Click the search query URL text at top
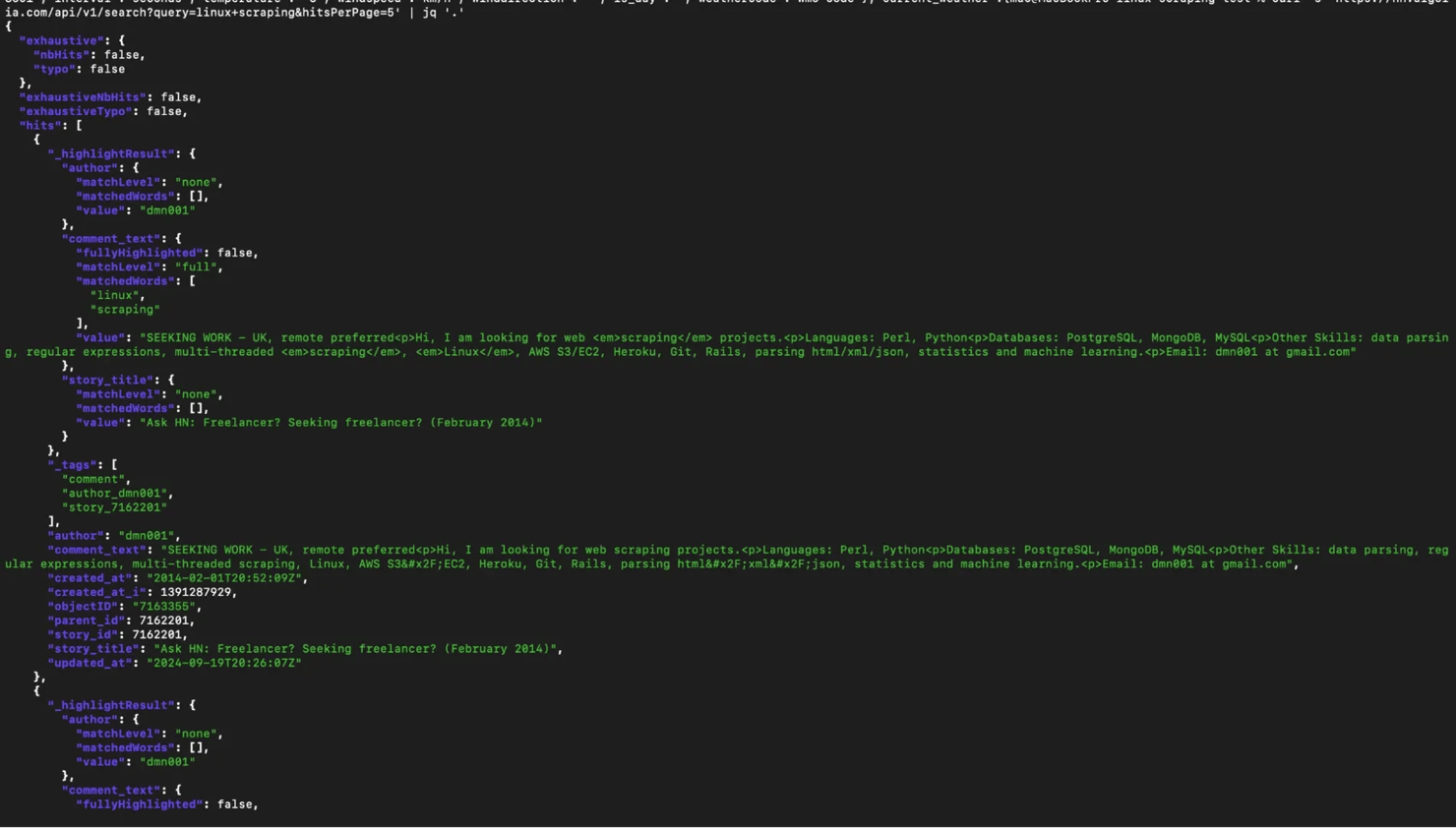1456x828 pixels. tap(197, 13)
